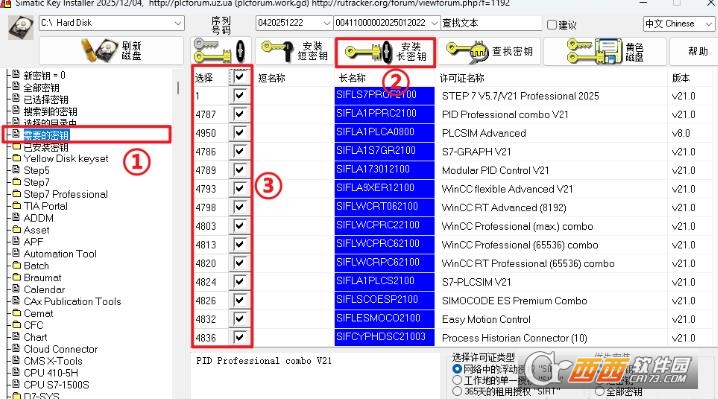718x399 pixels.
Task: Select the 工作地的单一授权 radio button
Action: 457,380
